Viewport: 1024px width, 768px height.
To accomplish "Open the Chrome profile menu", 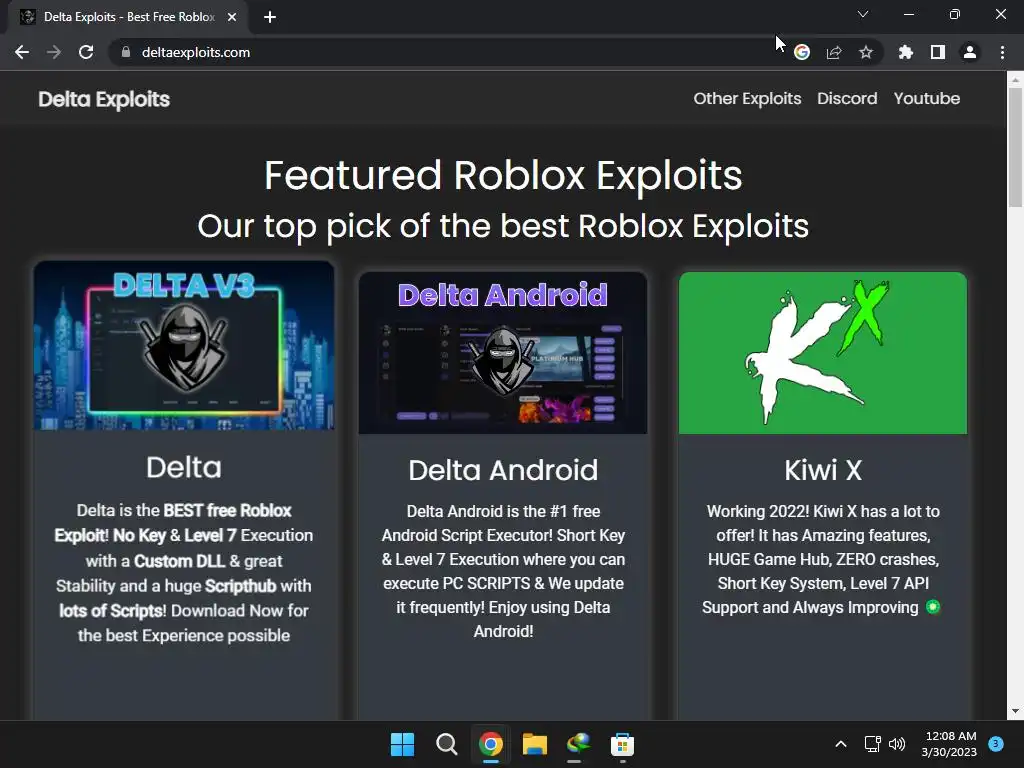I will (970, 52).
